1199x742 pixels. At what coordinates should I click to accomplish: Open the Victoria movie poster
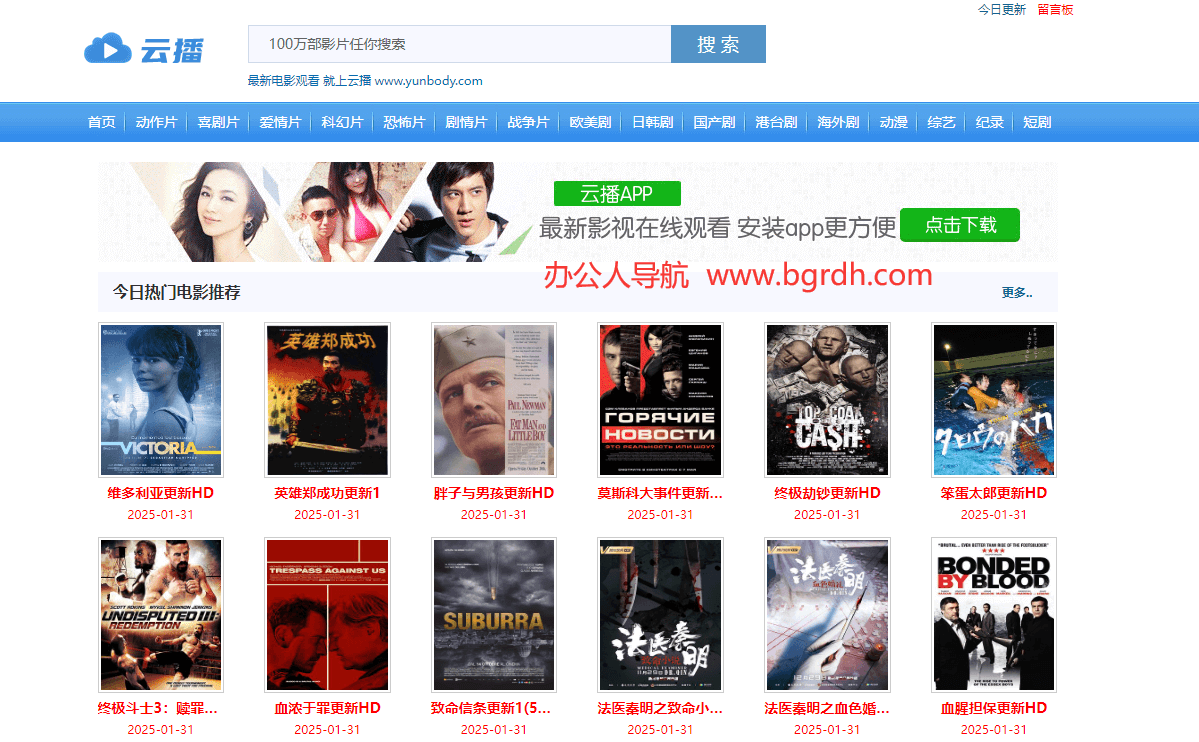[161, 400]
